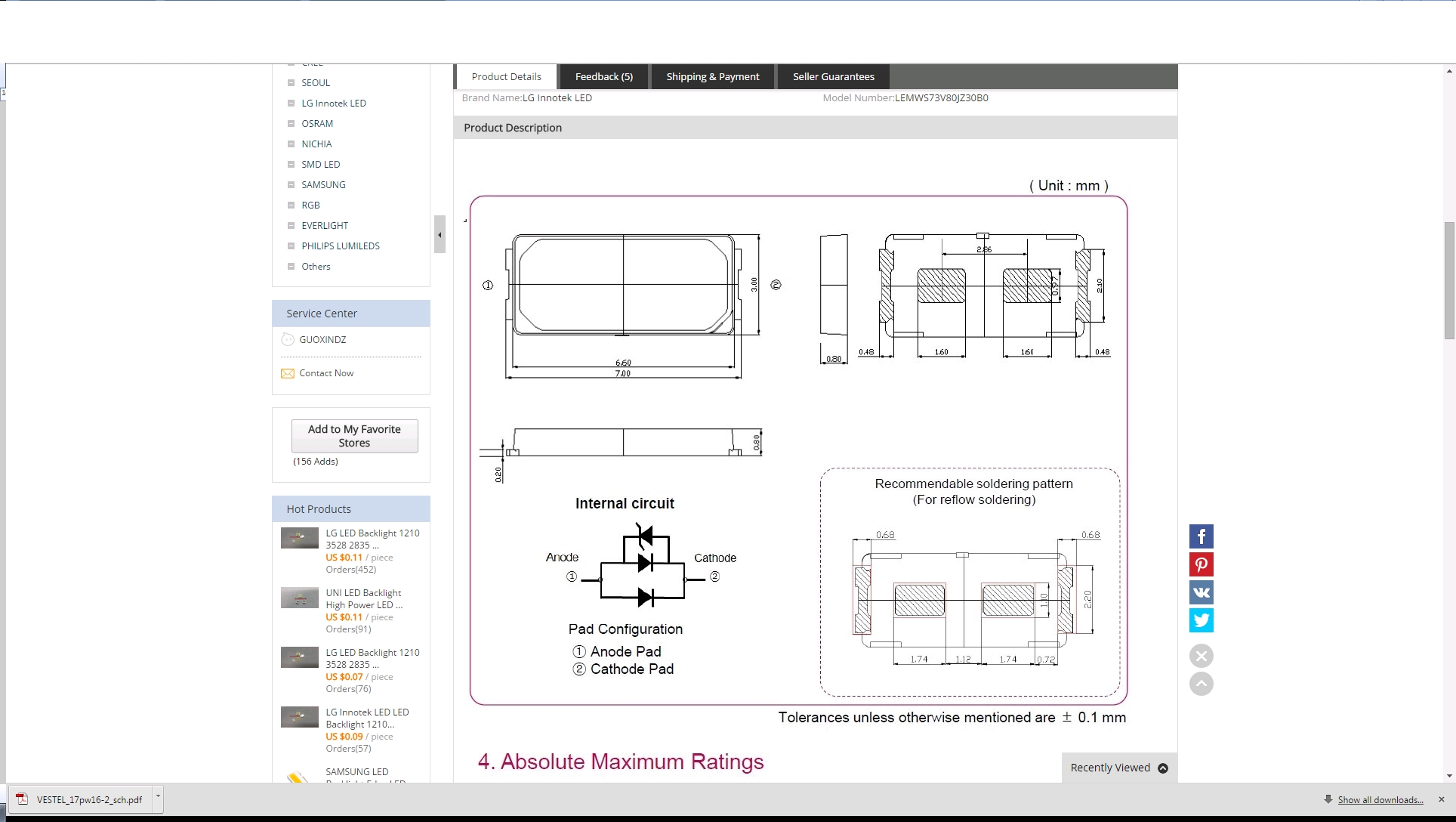Click Add to My Favorite Stores button
This screenshot has height=822, width=1456.
(x=354, y=436)
